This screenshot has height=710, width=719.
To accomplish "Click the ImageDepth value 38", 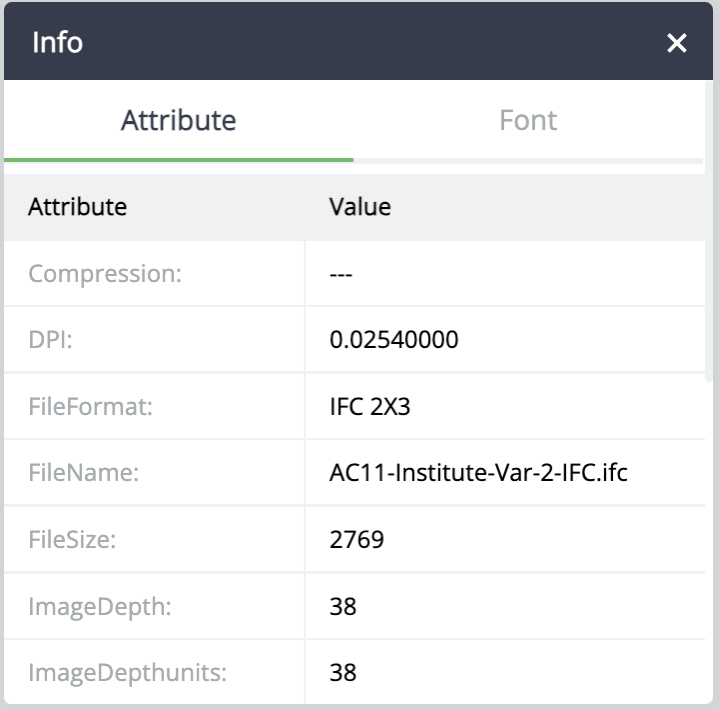I will 343,606.
